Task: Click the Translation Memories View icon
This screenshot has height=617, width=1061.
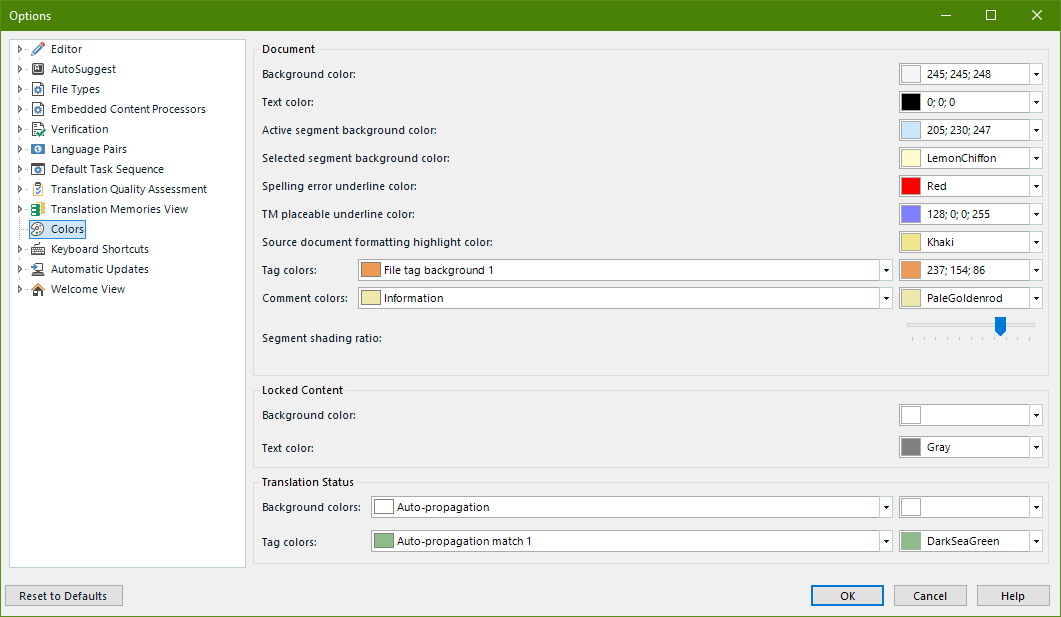Action: coord(38,209)
